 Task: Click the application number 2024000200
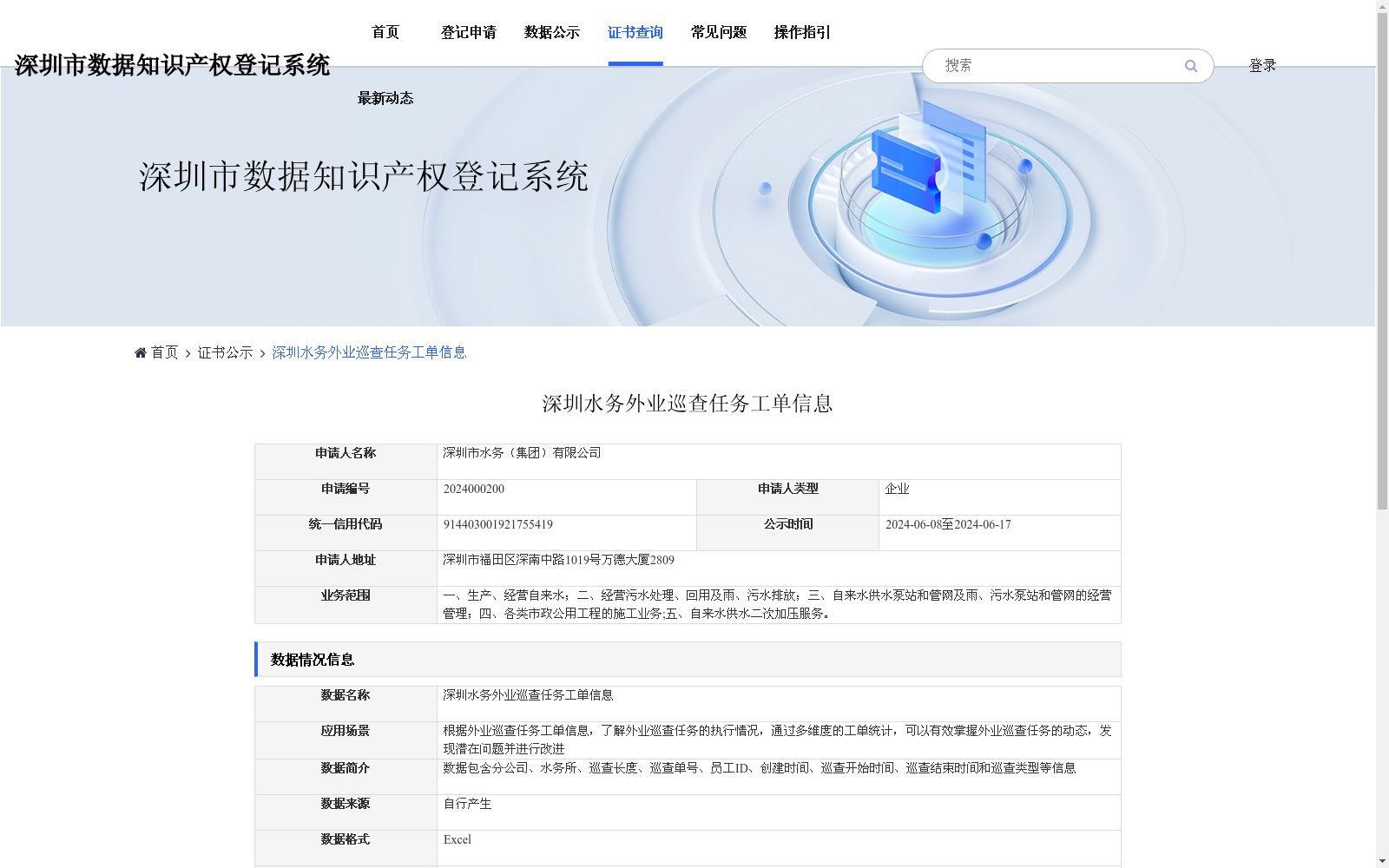point(474,489)
